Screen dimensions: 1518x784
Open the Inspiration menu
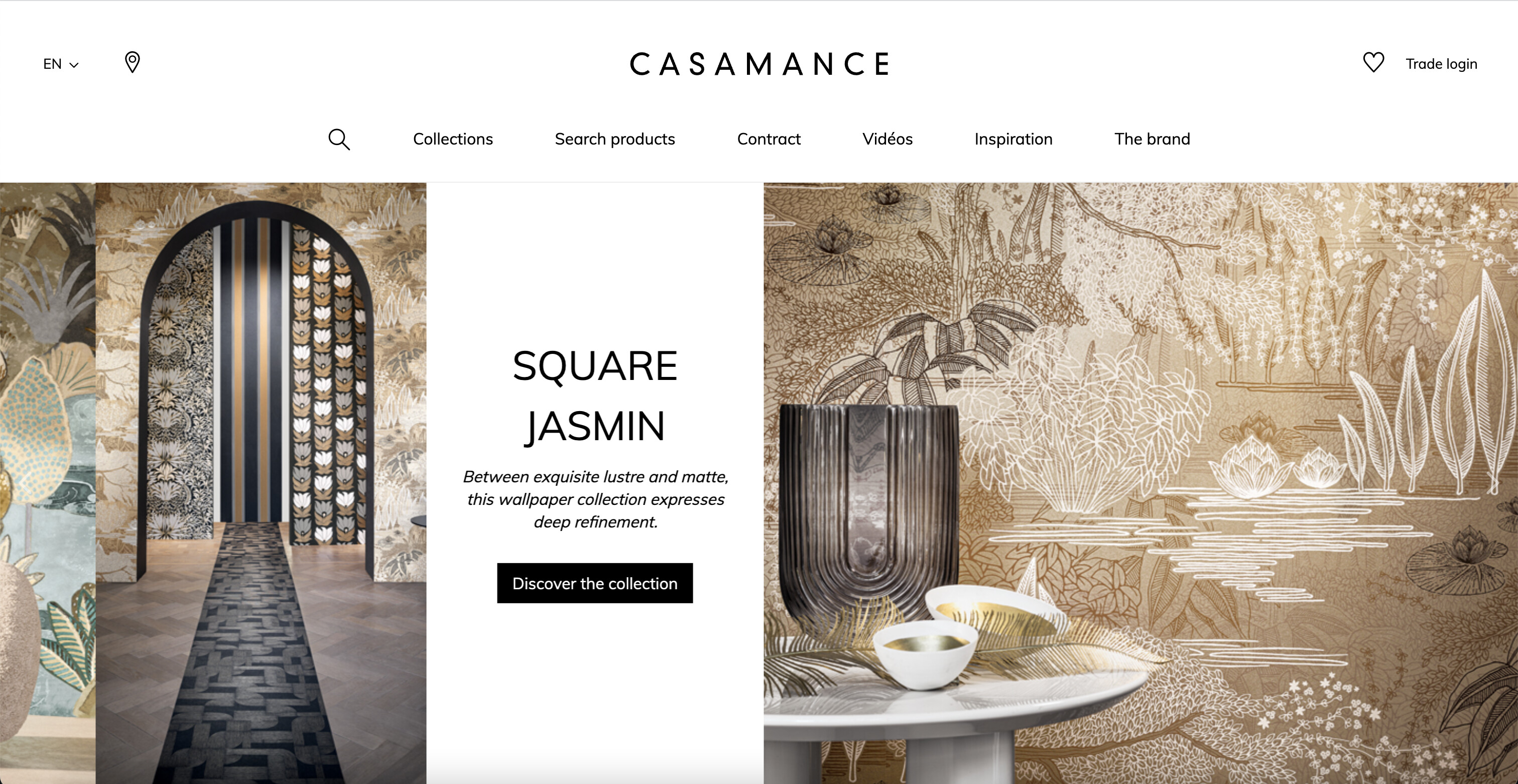coord(1013,139)
